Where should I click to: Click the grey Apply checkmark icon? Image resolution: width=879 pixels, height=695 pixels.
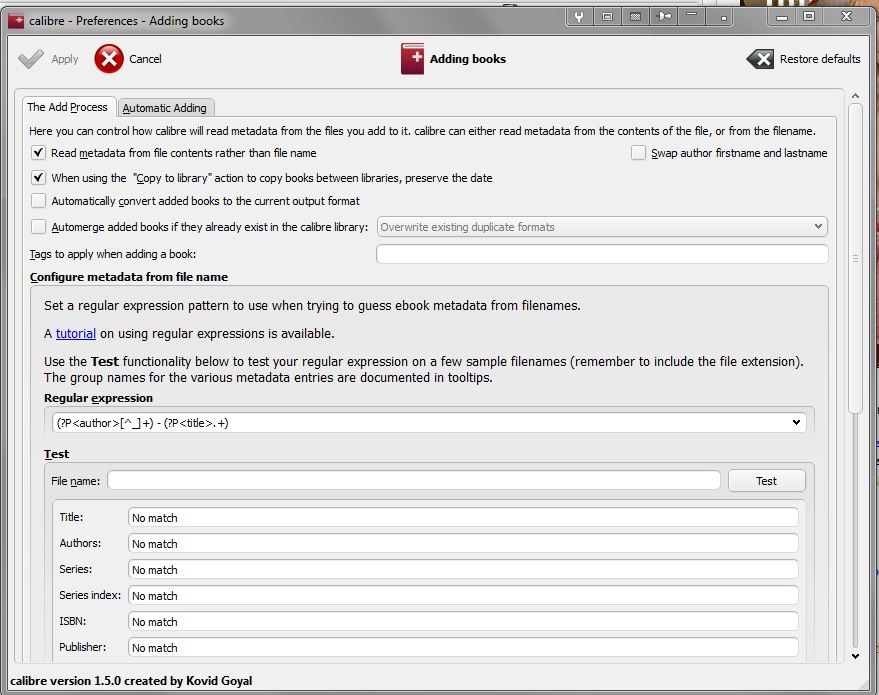(31, 59)
